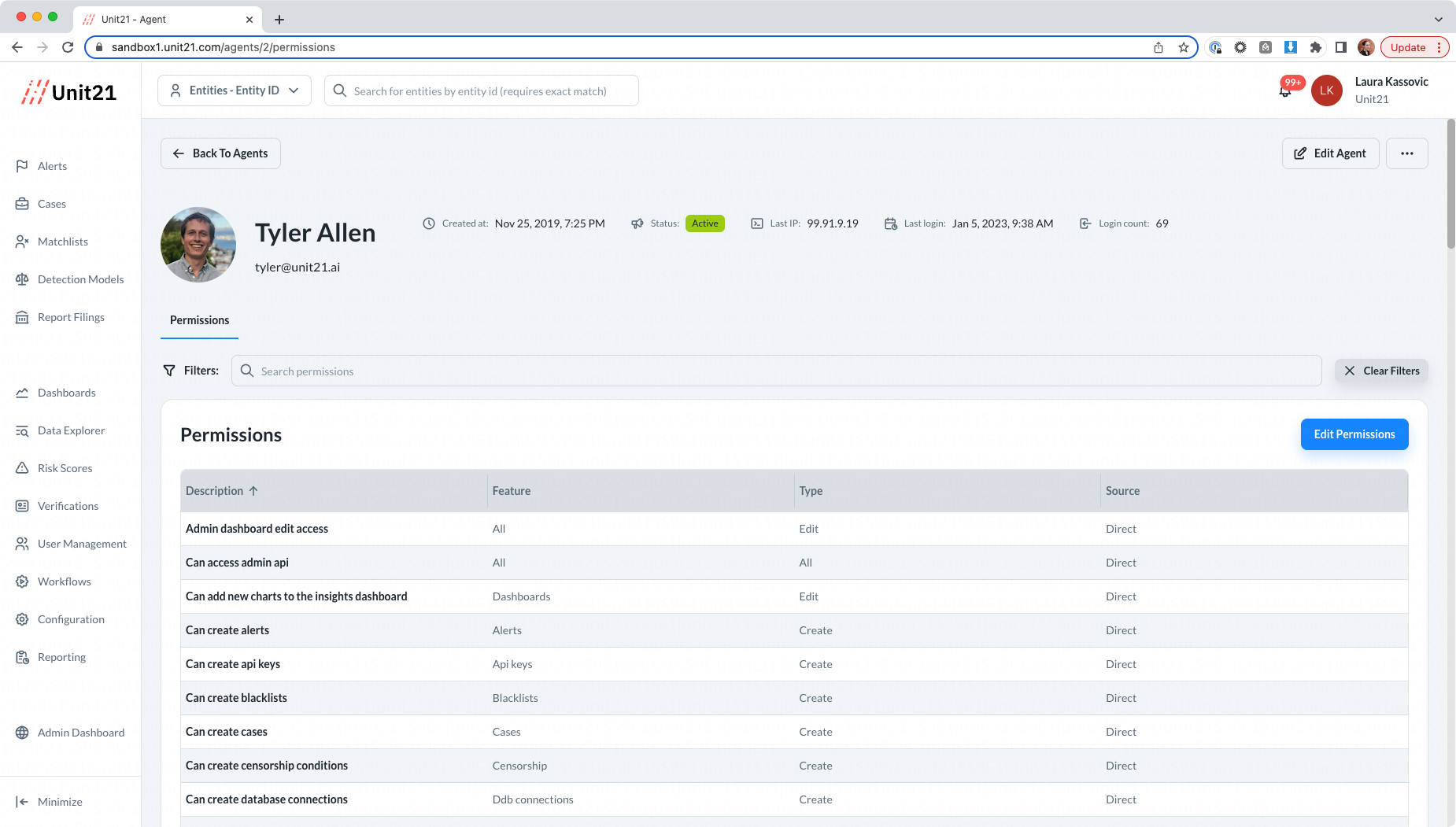The height and width of the screenshot is (827, 1456).
Task: Select 'Admin dashboard edit access' row
Action: 794,529
